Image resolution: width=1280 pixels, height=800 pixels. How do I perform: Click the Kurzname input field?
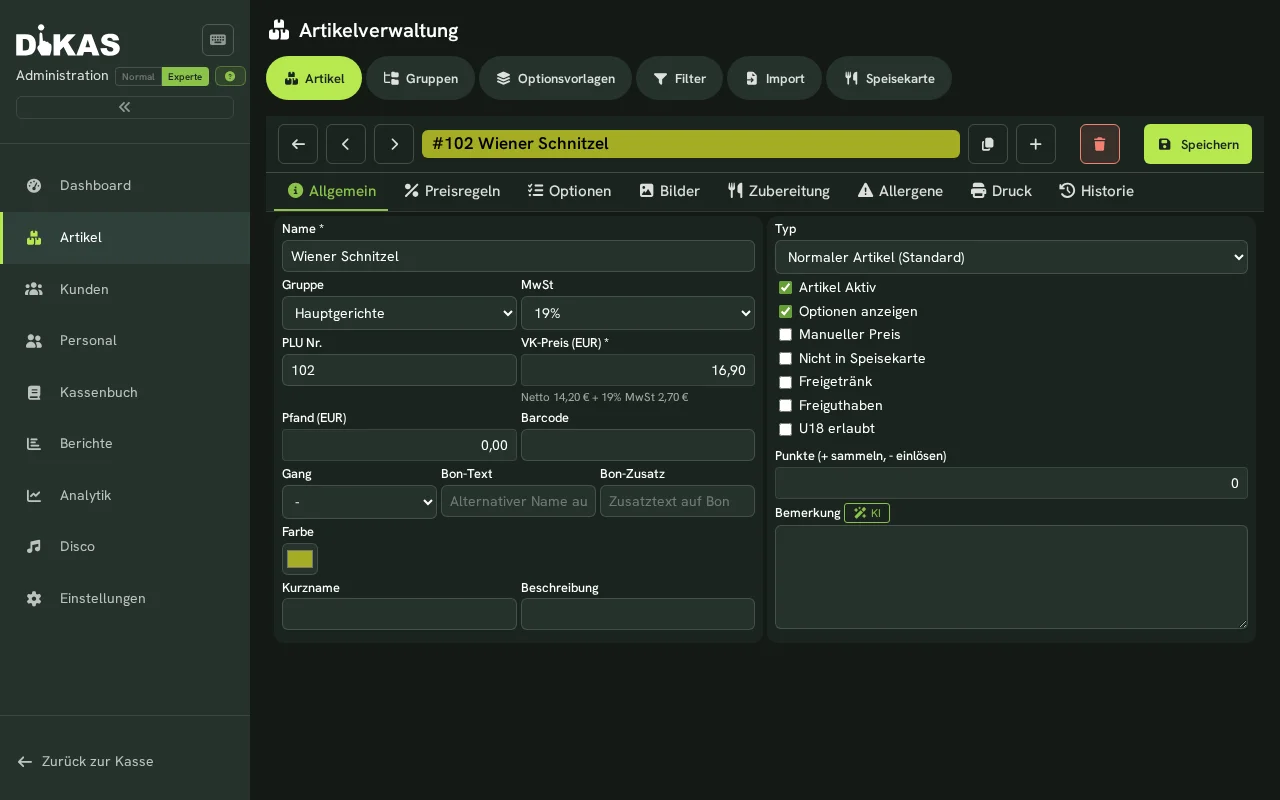(399, 614)
